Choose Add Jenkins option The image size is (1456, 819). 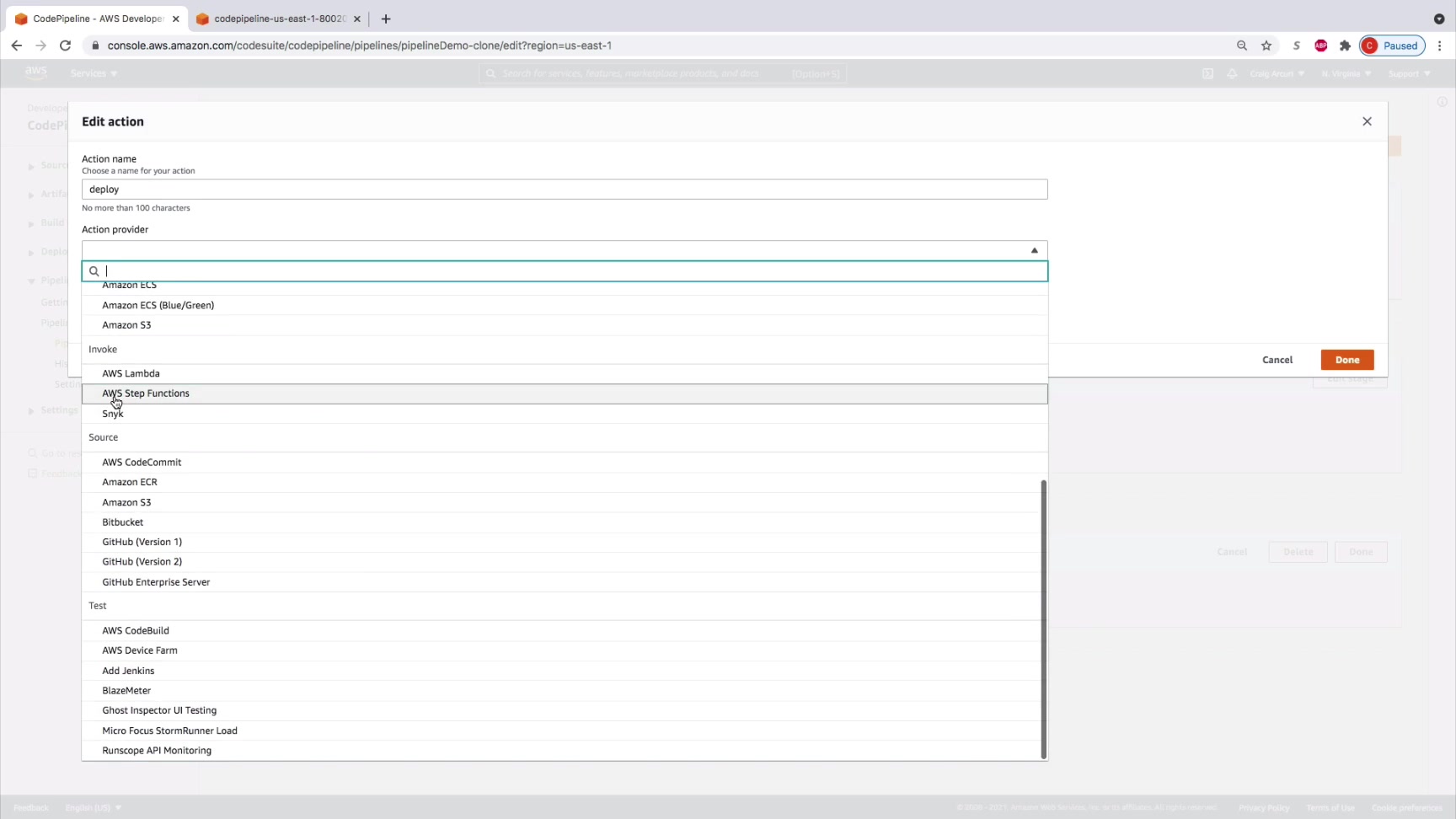565,671
